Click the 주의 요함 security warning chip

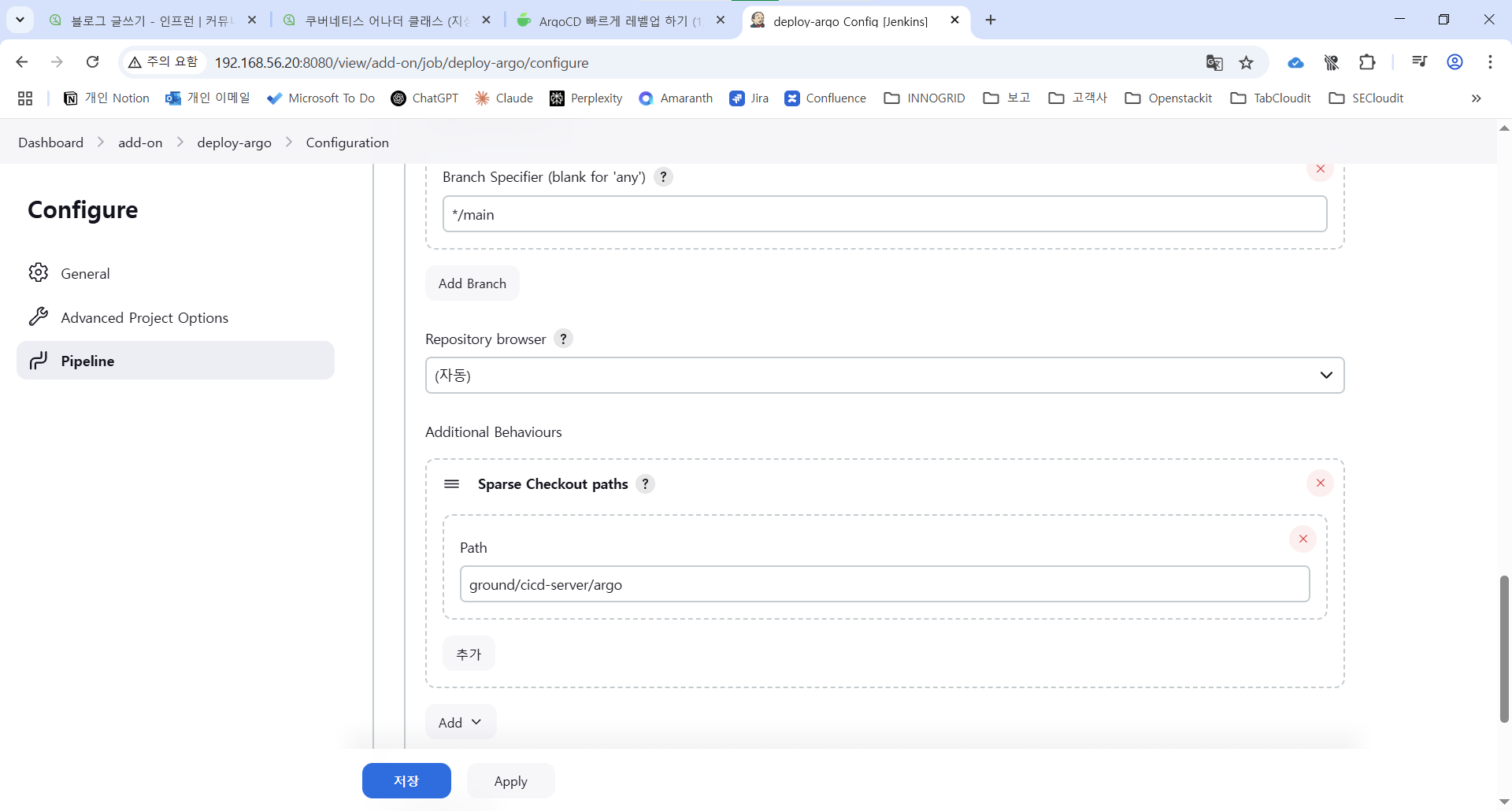tap(164, 62)
